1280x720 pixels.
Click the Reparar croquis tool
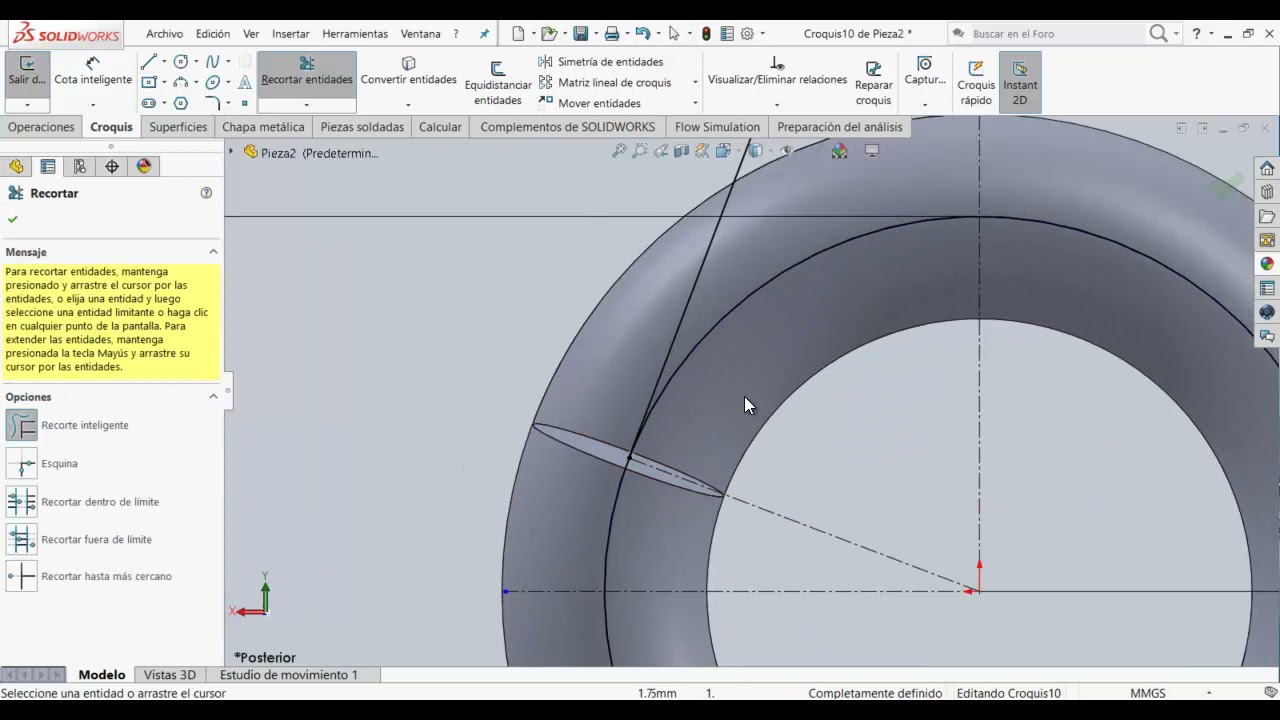[x=873, y=83]
